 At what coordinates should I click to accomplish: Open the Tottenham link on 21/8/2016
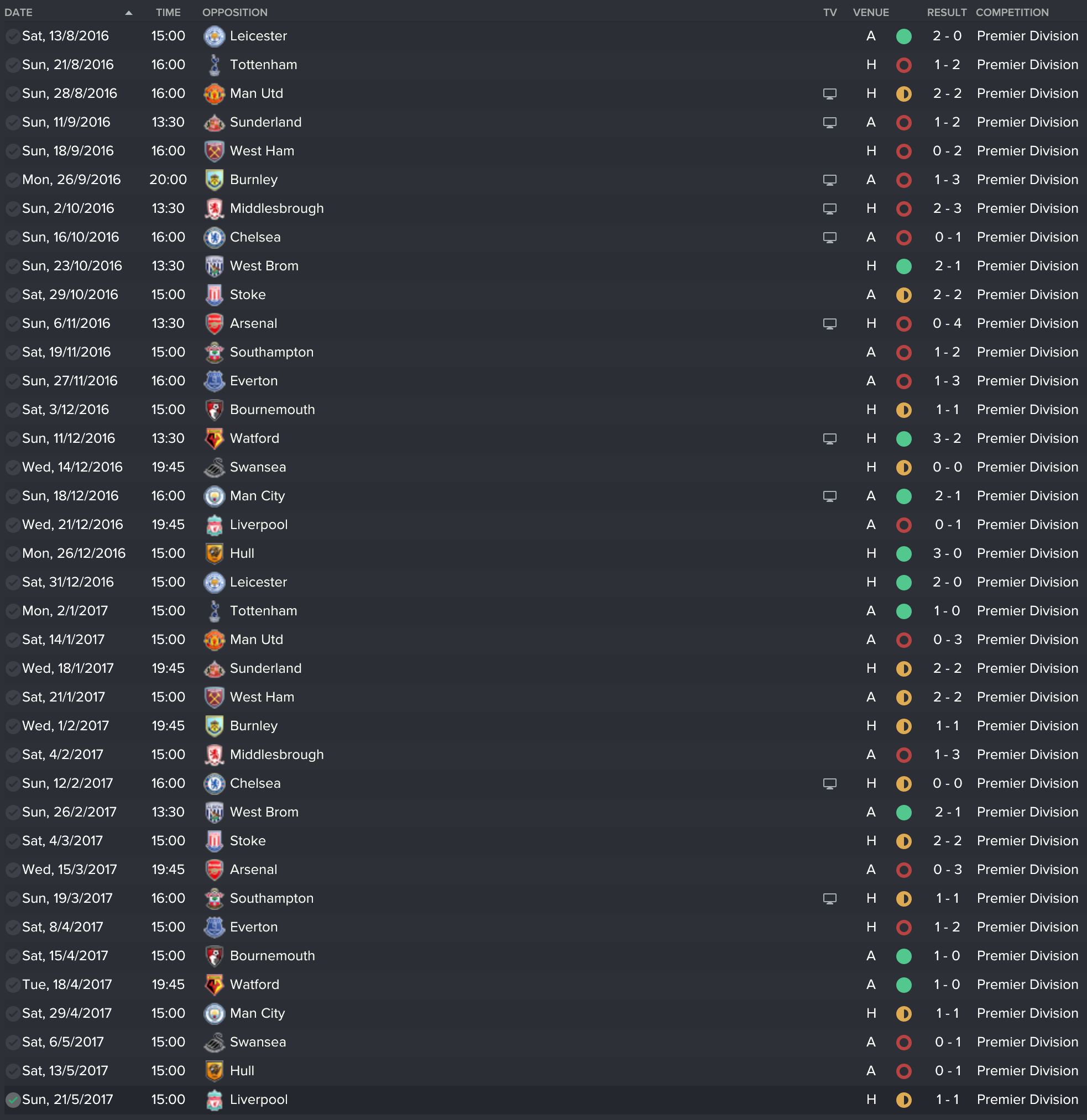263,65
